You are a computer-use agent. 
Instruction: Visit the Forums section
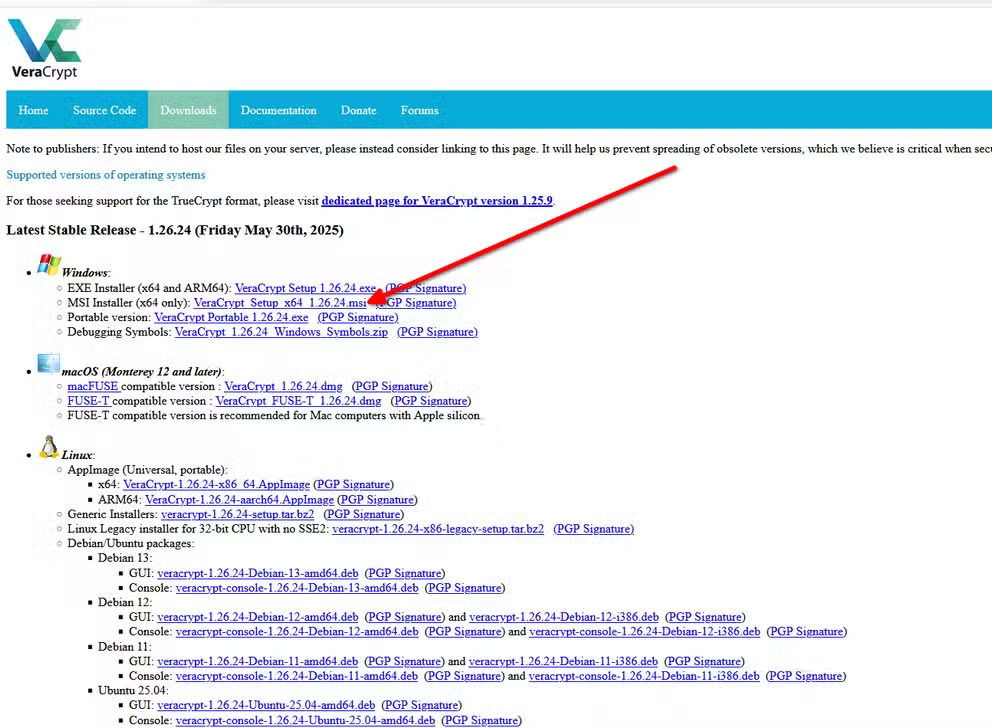tap(419, 110)
